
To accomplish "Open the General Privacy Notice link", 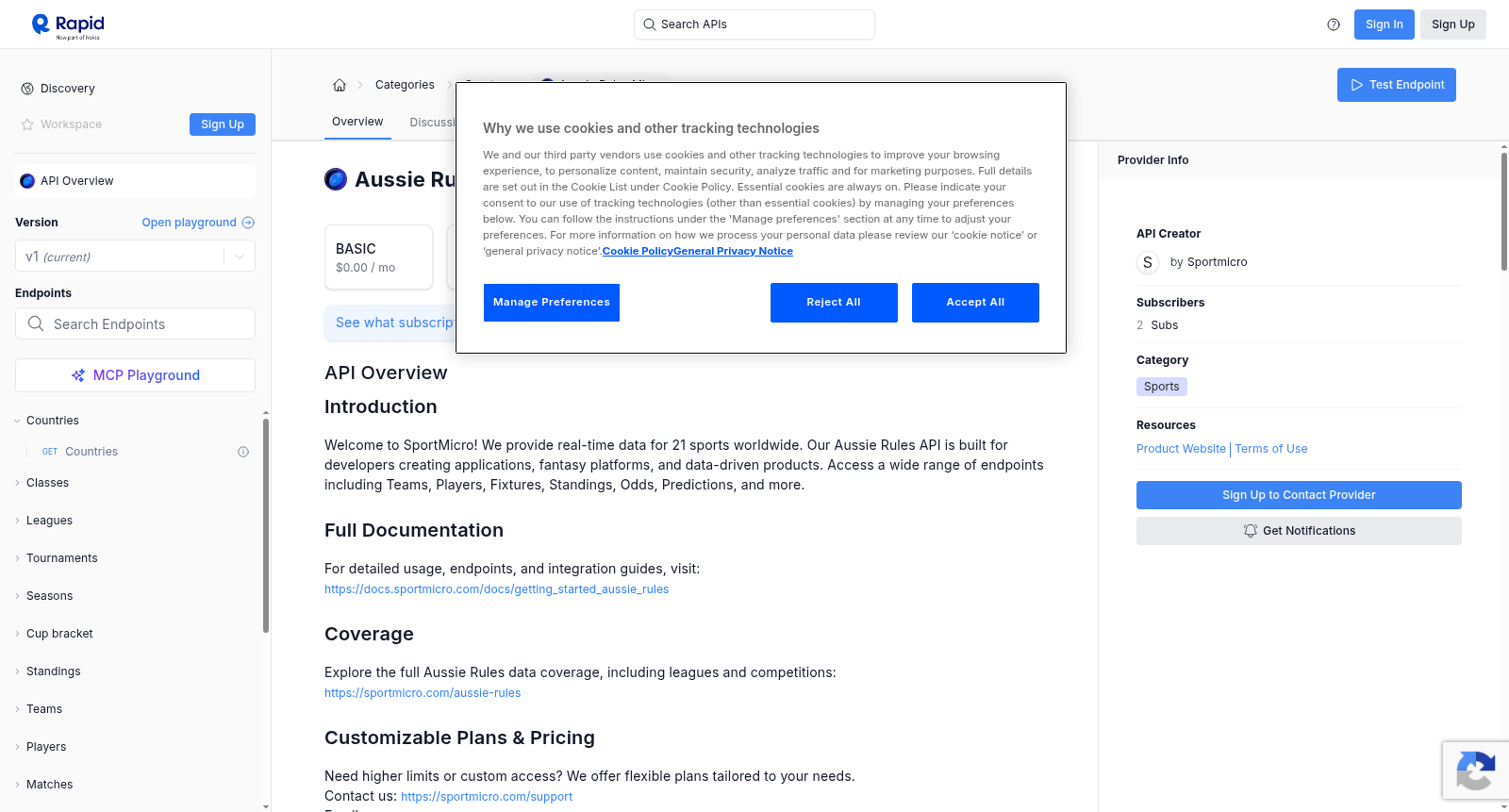I will pos(734,251).
